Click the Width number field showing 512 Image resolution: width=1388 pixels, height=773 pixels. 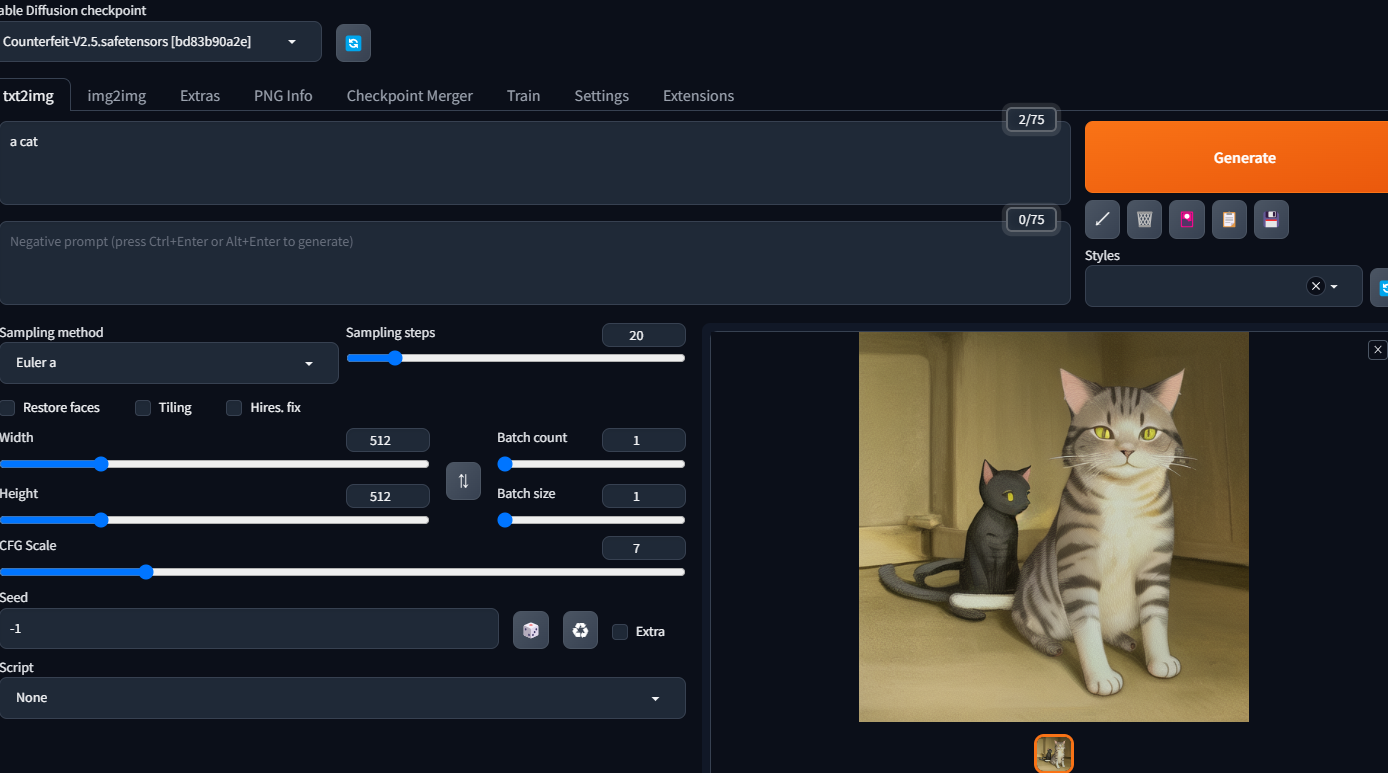click(388, 440)
